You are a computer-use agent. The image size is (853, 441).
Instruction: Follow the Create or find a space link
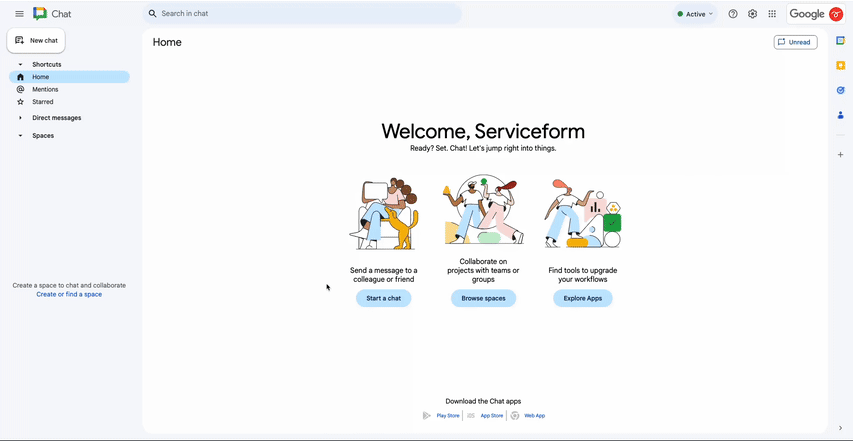point(69,294)
